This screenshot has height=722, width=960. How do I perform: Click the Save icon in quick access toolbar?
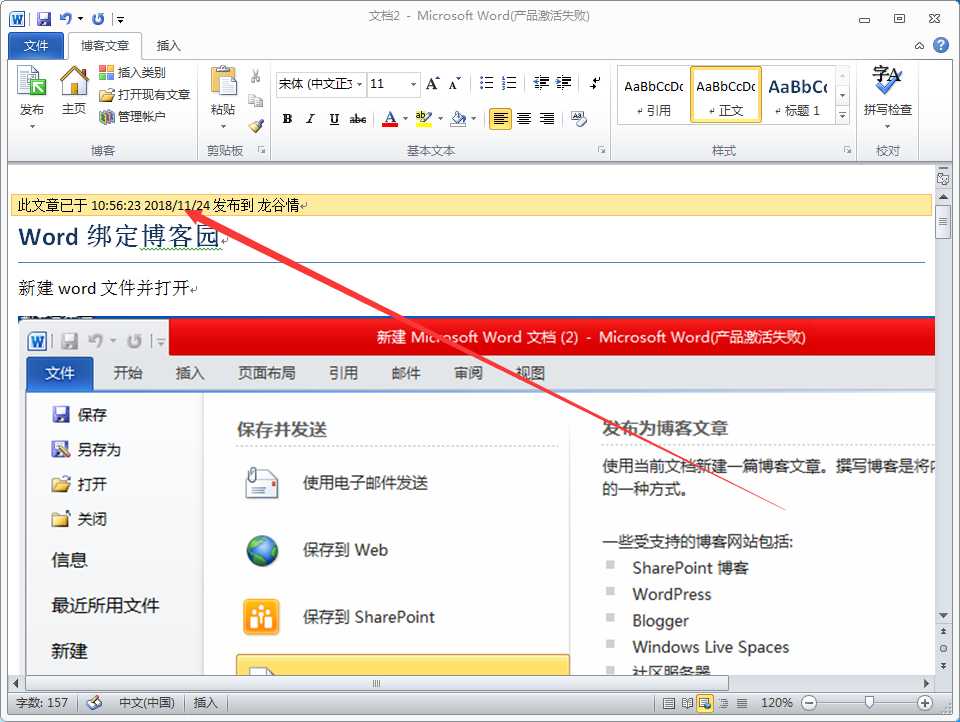43,19
